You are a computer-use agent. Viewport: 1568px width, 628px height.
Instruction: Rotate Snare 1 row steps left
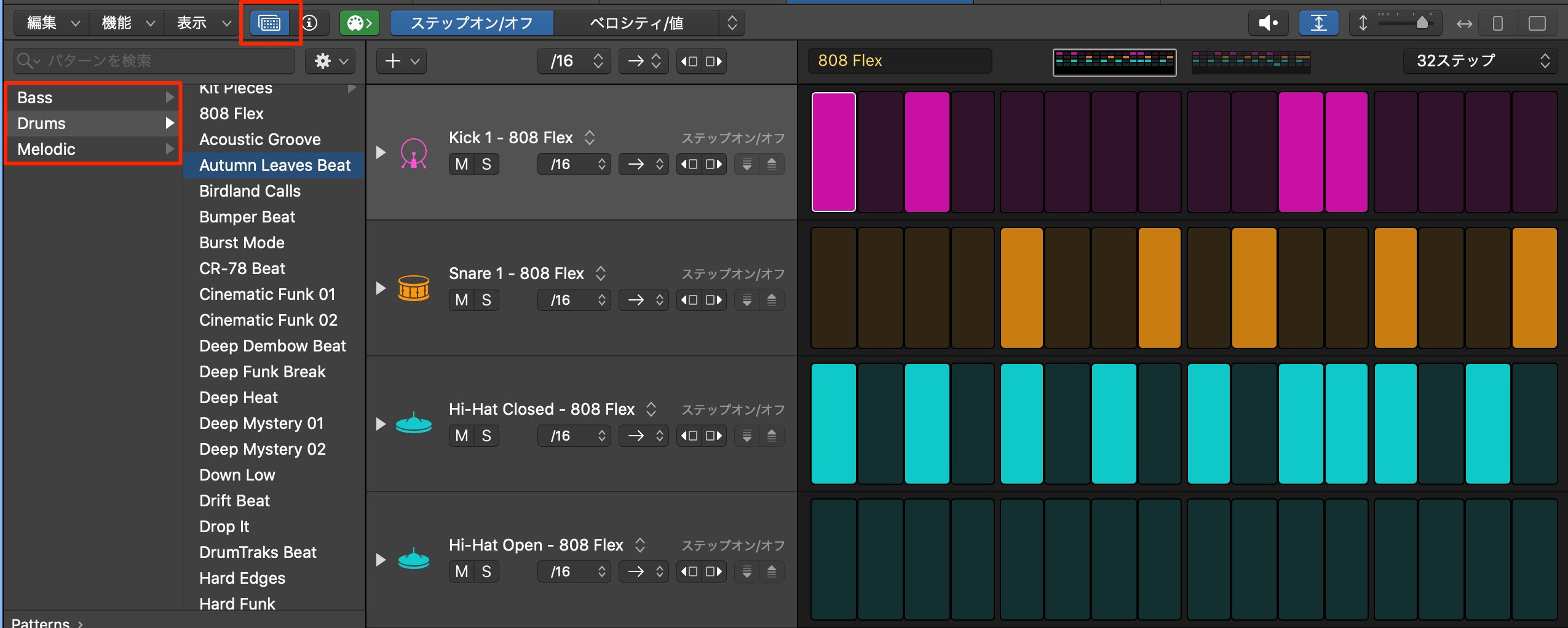point(689,300)
